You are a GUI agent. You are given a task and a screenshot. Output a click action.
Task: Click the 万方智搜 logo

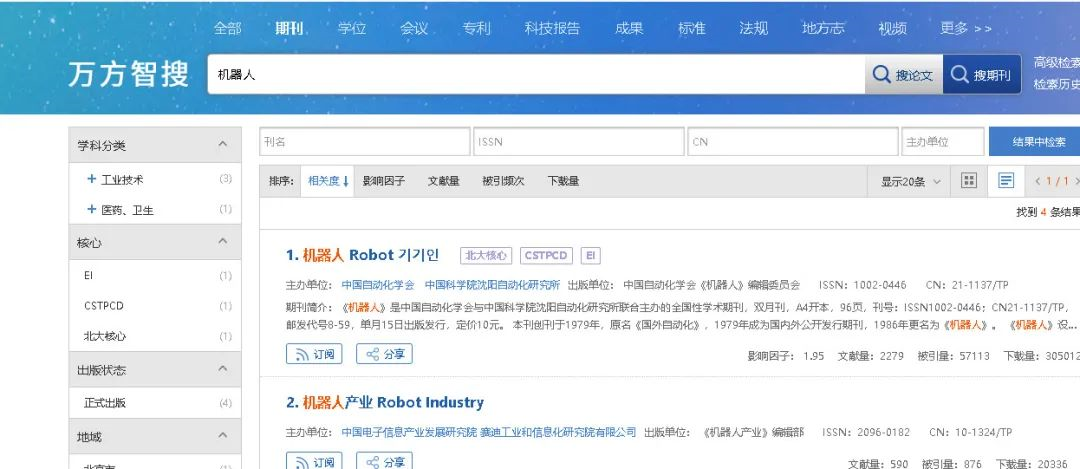coord(129,74)
